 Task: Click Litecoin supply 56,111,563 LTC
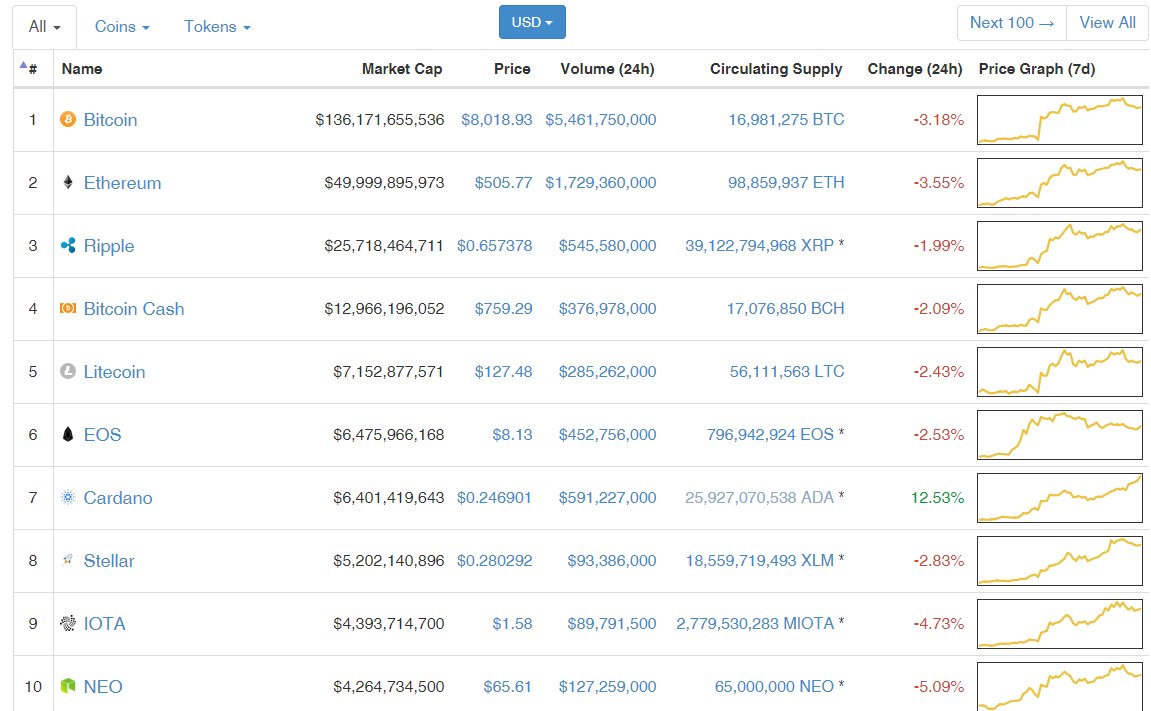pos(787,371)
